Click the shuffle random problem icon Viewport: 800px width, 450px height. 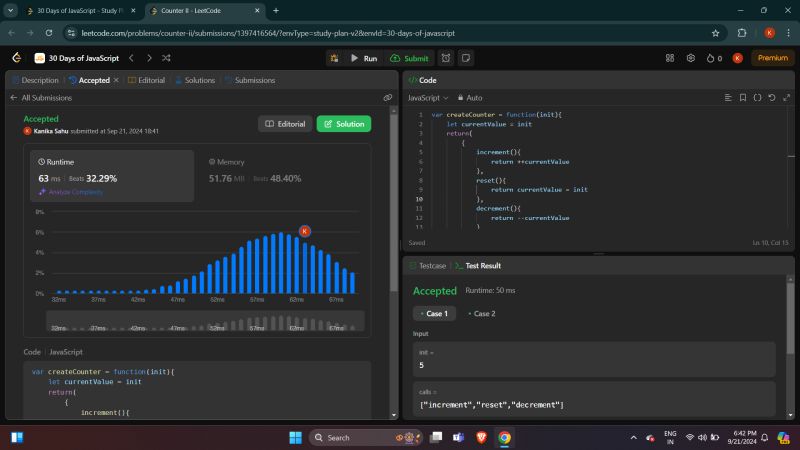click(x=166, y=58)
